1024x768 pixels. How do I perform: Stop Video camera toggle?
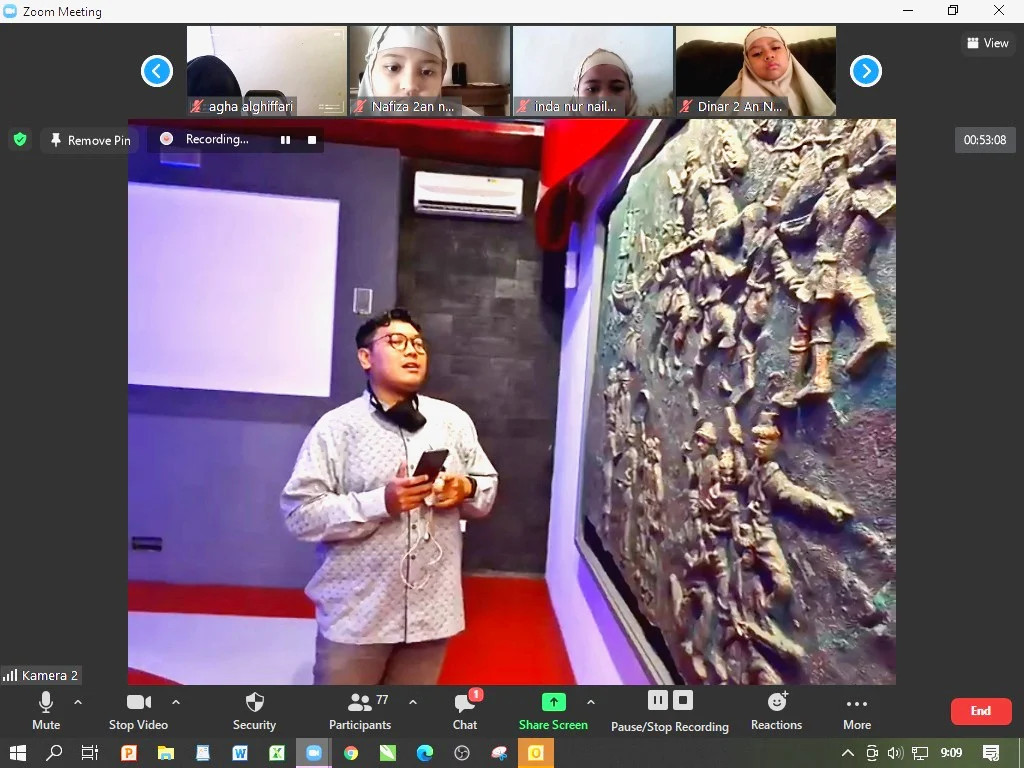coord(138,710)
